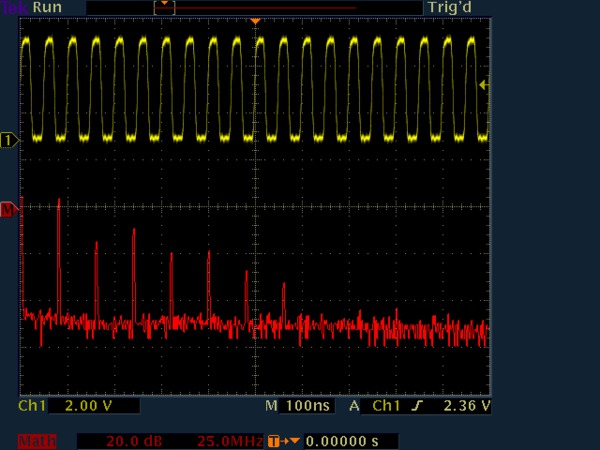Click the orange T horizontal delay icon
The height and width of the screenshot is (450, 600).
pos(283,441)
